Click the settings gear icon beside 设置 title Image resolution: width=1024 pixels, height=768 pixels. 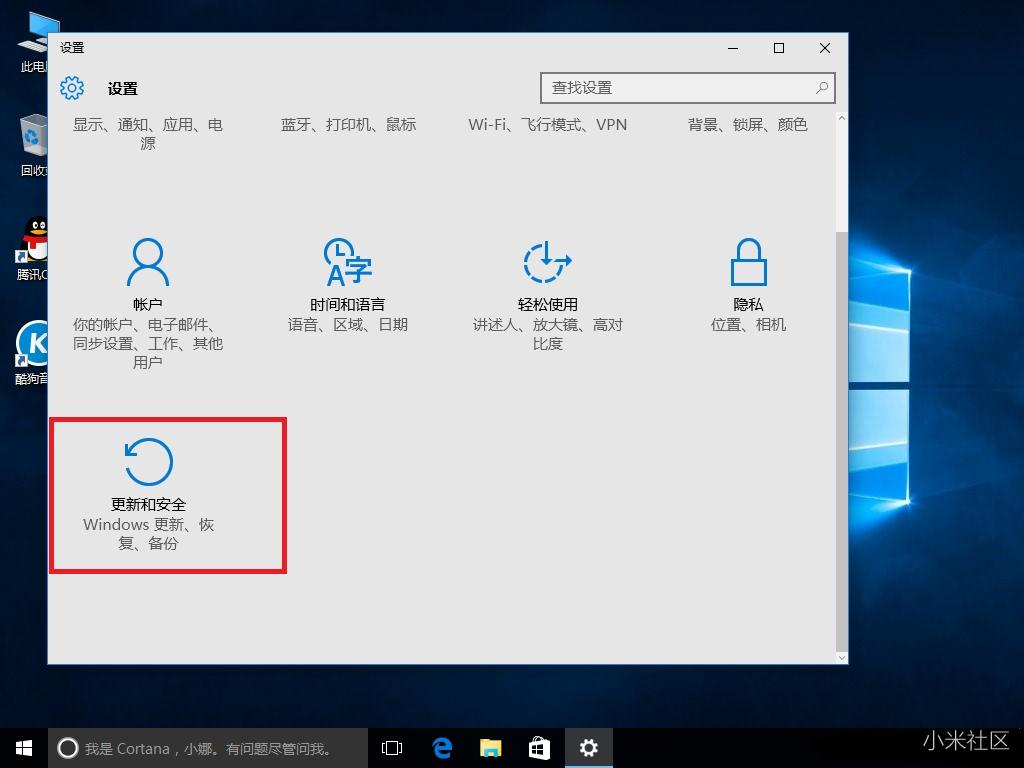pyautogui.click(x=71, y=88)
